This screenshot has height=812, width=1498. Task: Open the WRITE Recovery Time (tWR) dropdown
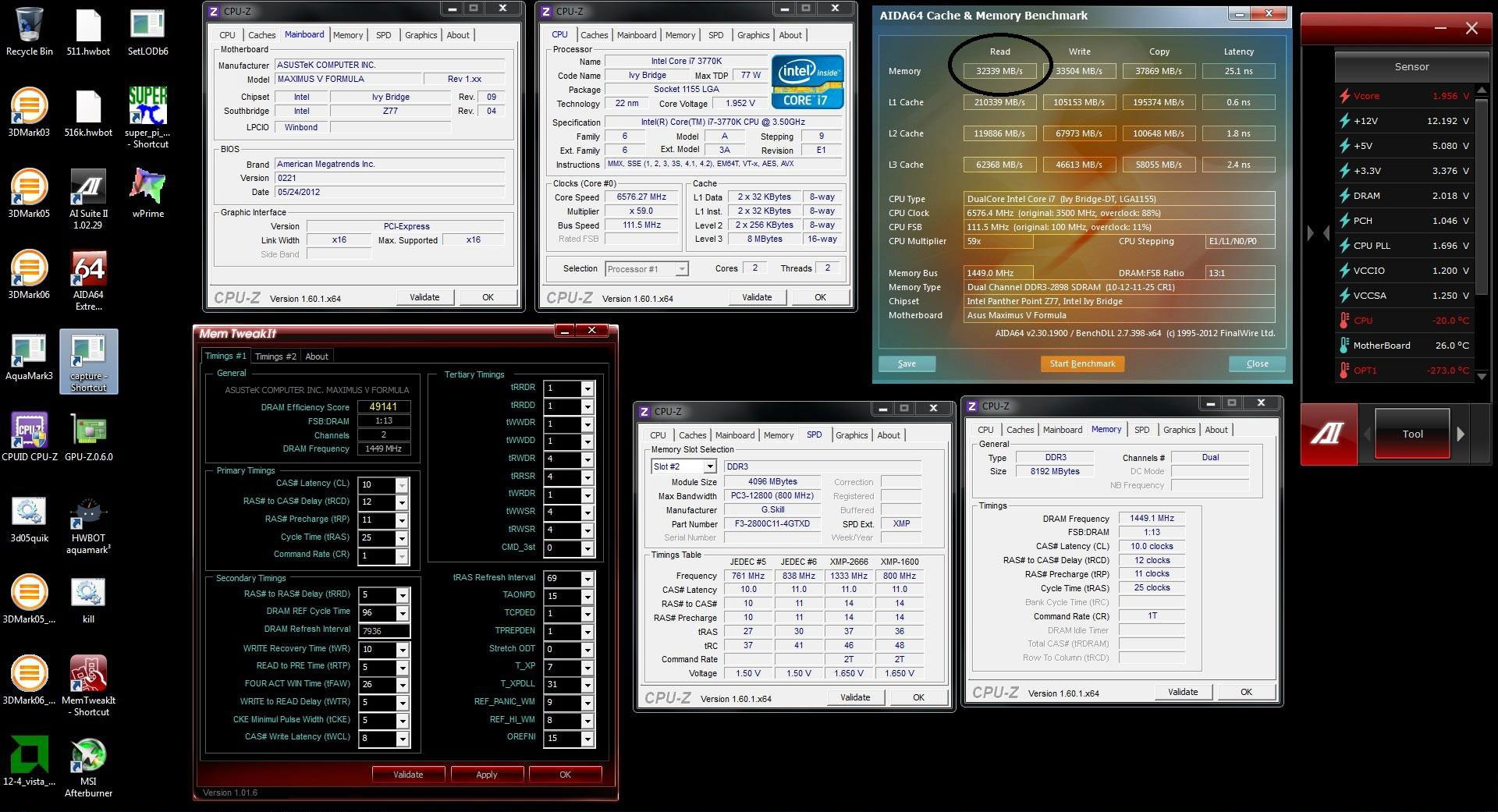[402, 651]
